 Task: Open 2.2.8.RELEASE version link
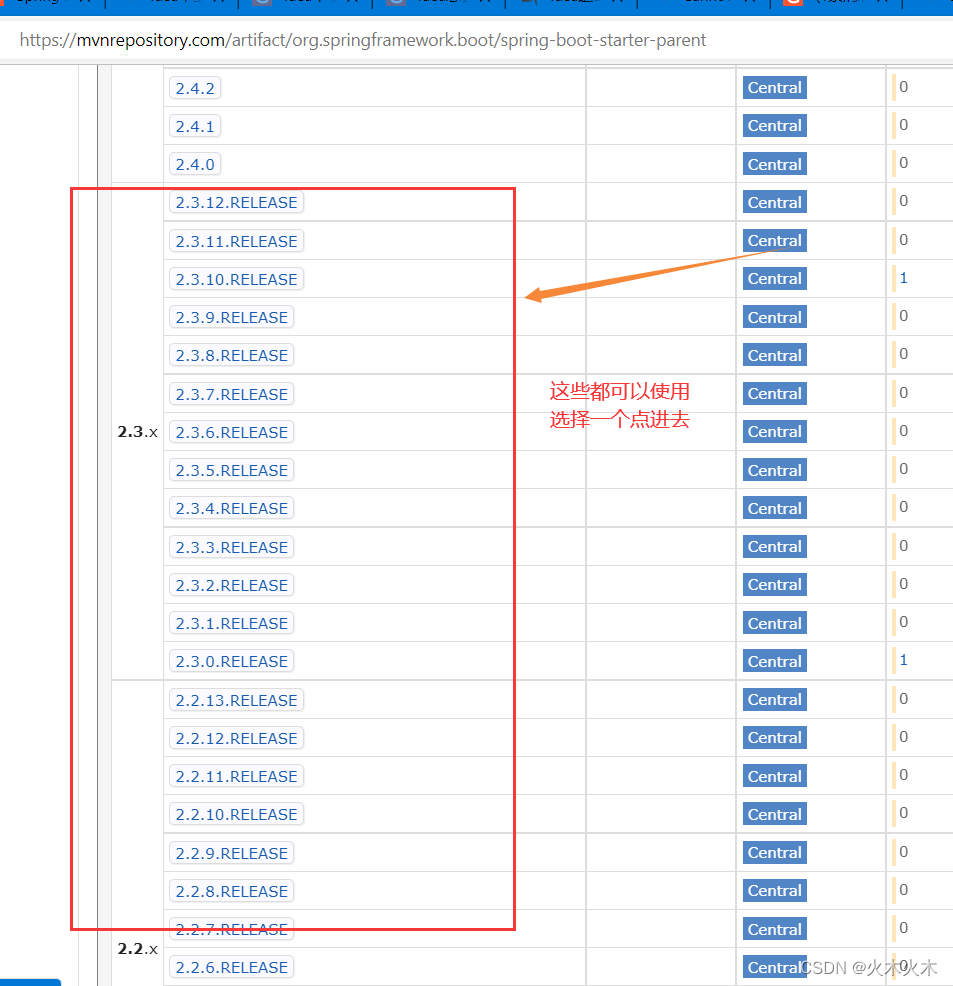coord(231,891)
